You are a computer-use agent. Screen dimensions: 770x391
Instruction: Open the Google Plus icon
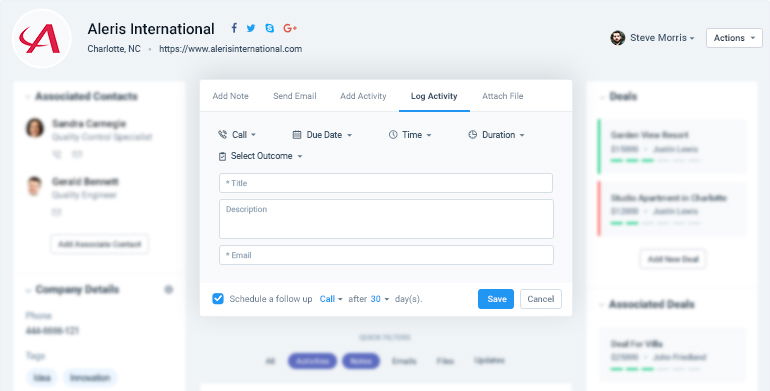point(290,28)
